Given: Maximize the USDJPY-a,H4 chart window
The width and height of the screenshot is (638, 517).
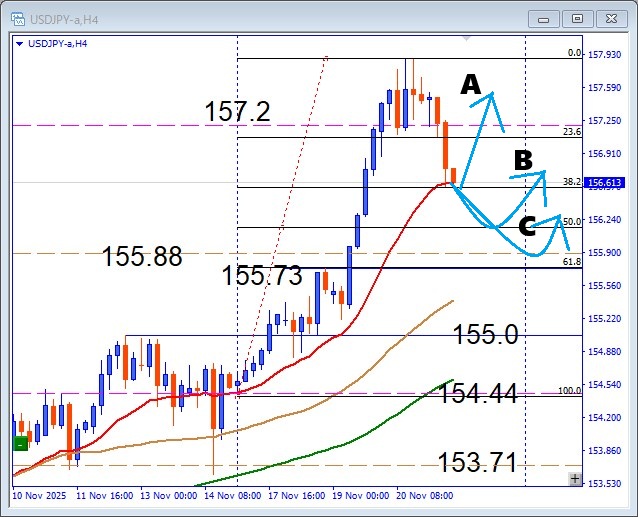Looking at the screenshot, I should (577, 18).
